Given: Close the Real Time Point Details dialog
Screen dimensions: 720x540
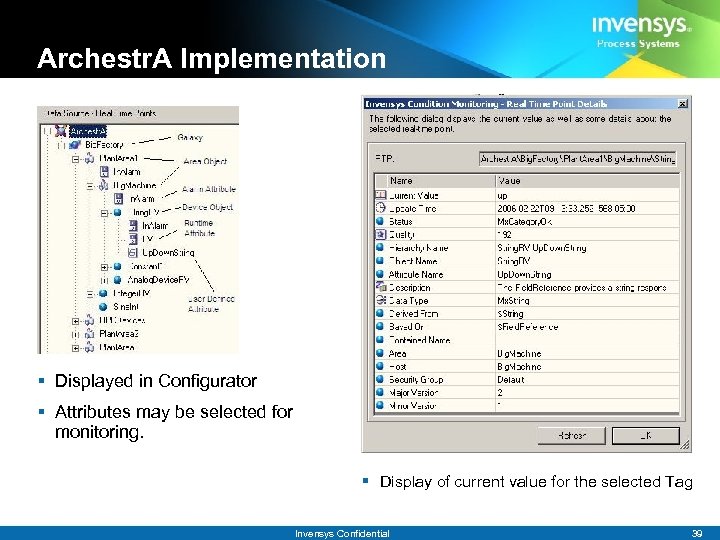Looking at the screenshot, I should [683, 104].
